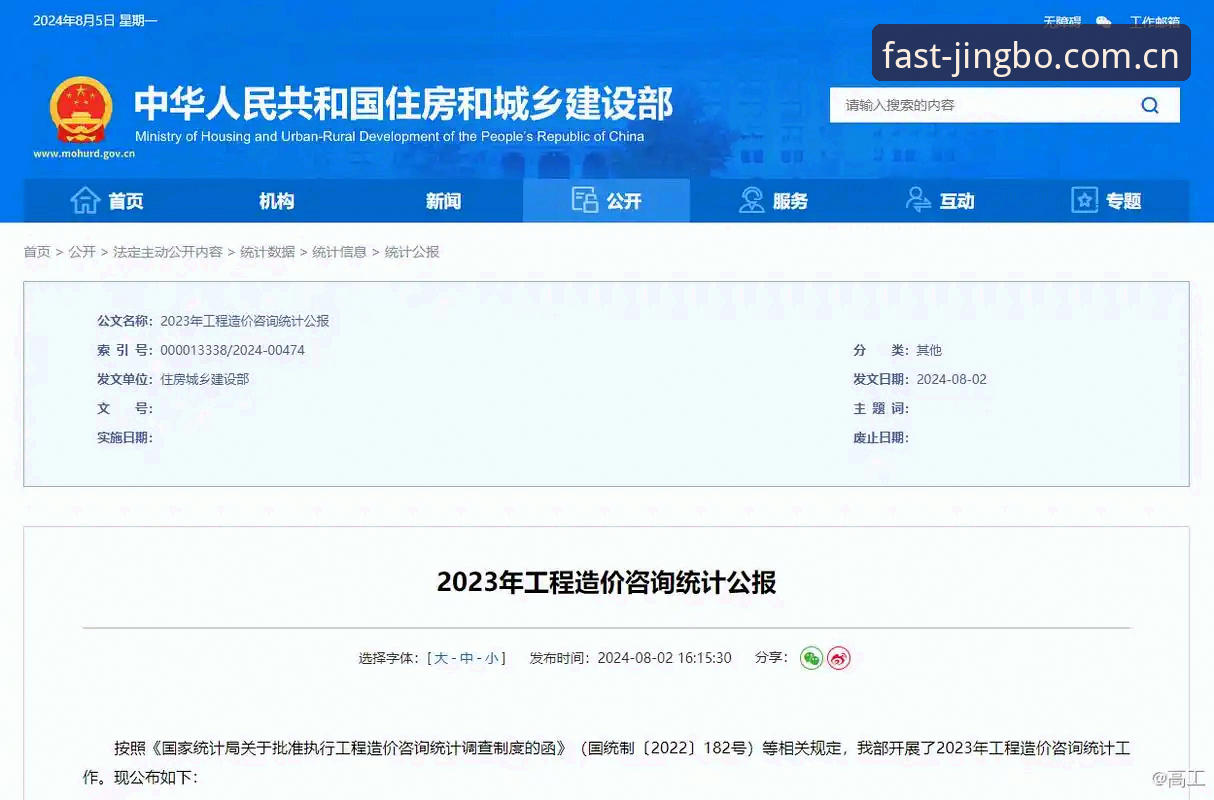Share article via Weibo icon
Viewport: 1214px width, 800px height.
(839, 658)
